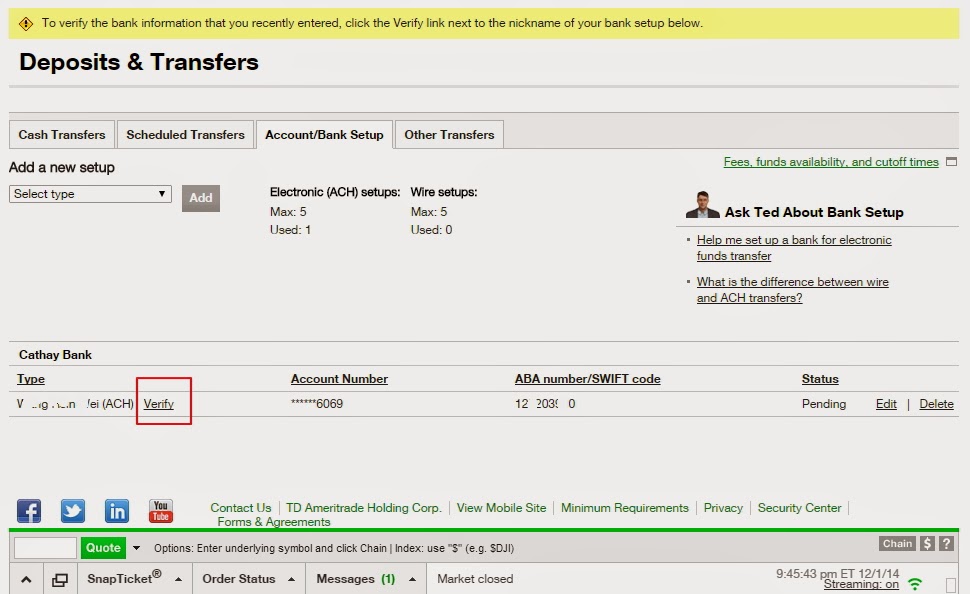Sort by Account Number column header
970x594 pixels.
point(339,379)
